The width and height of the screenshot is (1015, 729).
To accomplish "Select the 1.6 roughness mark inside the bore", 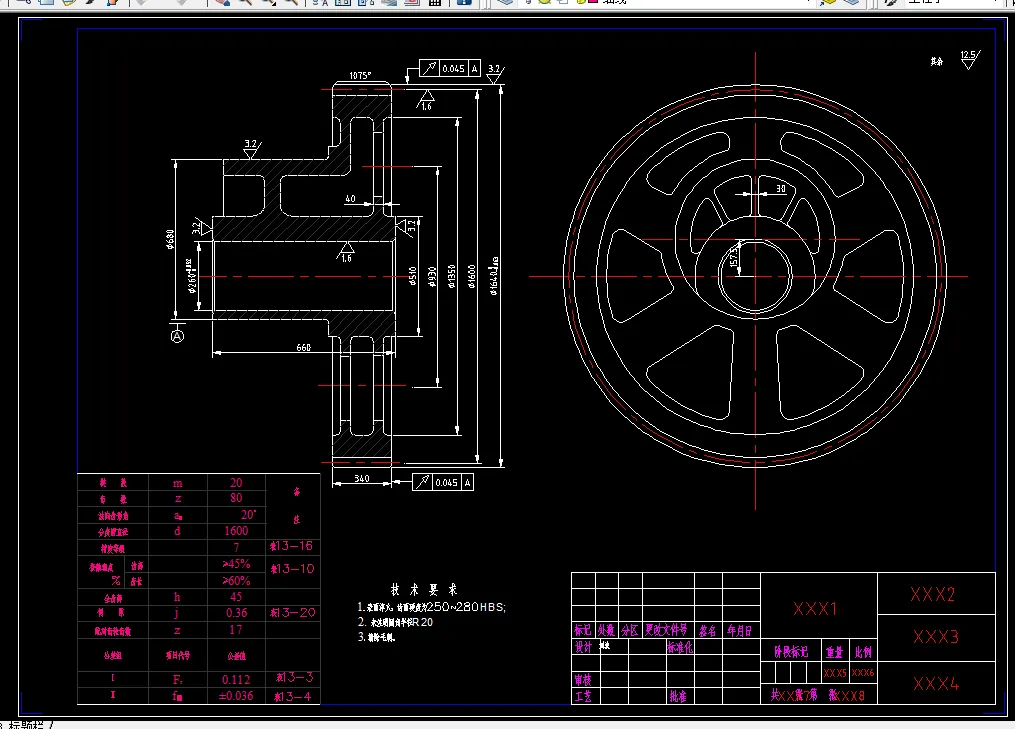I will pyautogui.click(x=347, y=252).
